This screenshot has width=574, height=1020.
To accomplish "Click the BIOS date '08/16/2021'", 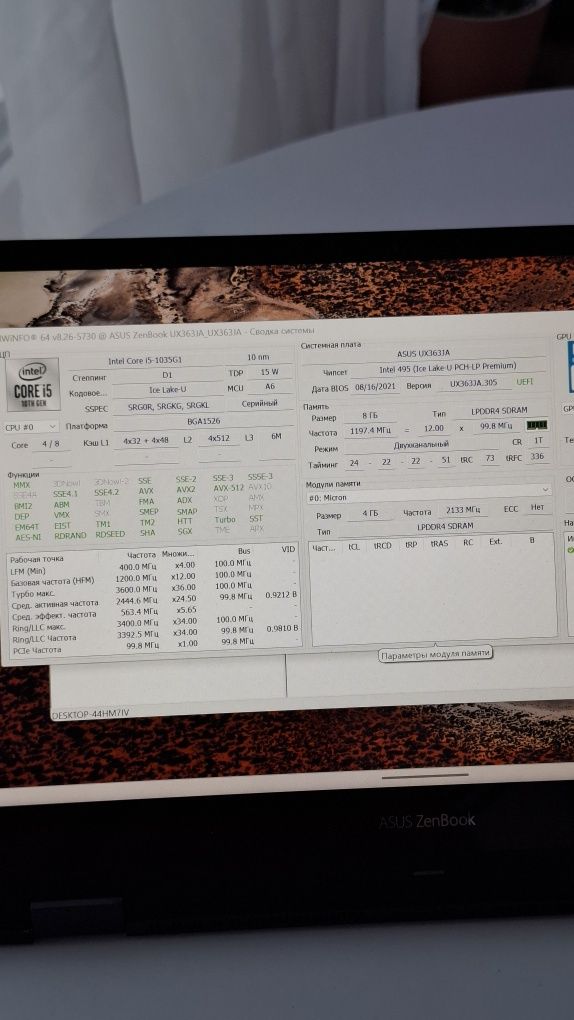I will [375, 386].
